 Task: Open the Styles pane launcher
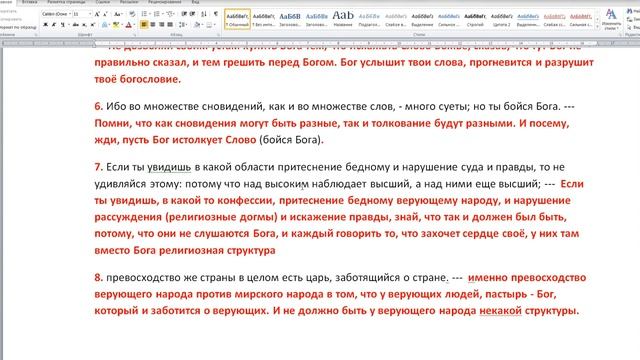pos(621,35)
